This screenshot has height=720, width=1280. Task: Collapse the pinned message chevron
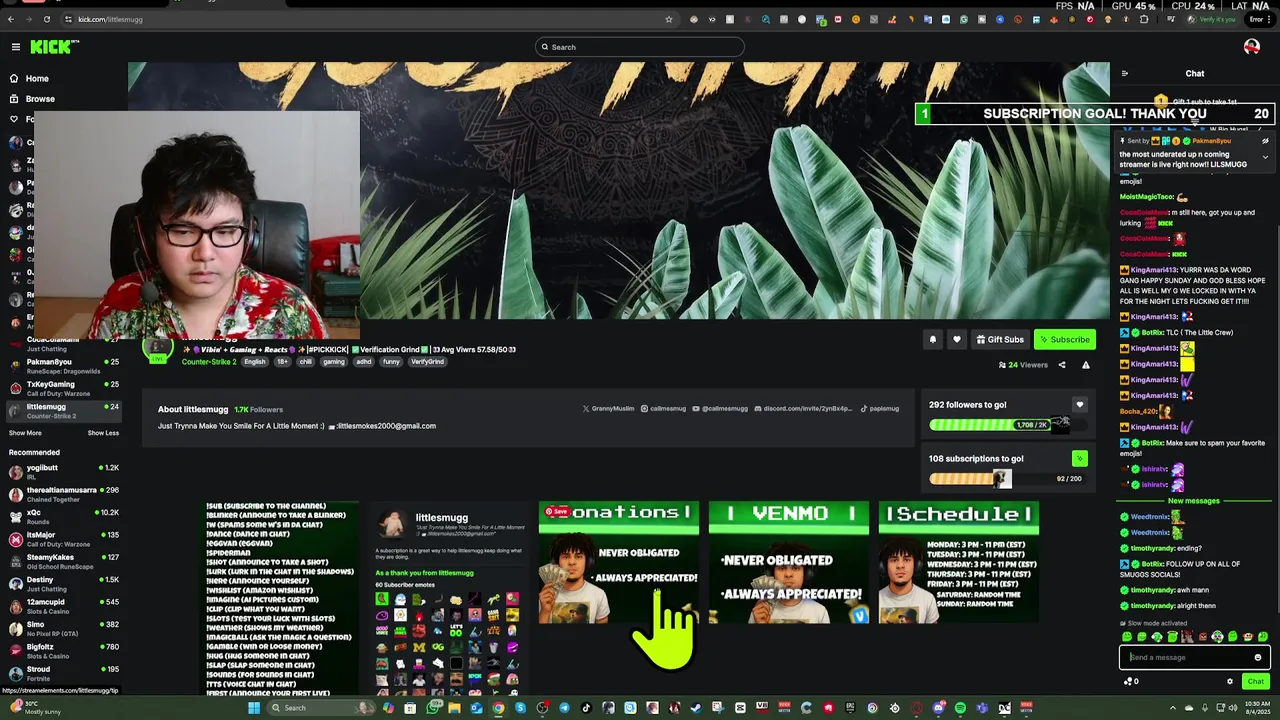pos(1265,157)
